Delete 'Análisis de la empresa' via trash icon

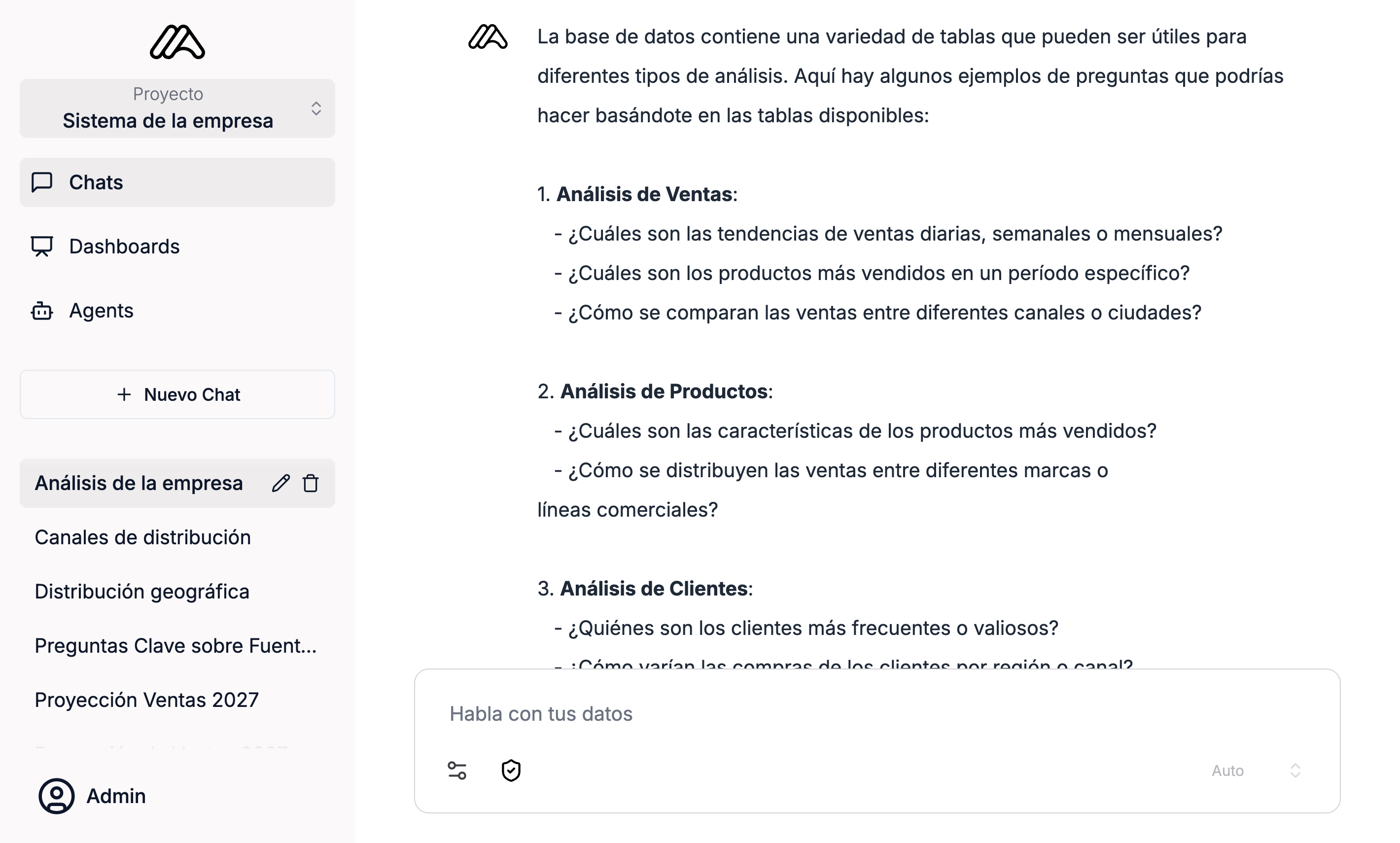point(311,483)
